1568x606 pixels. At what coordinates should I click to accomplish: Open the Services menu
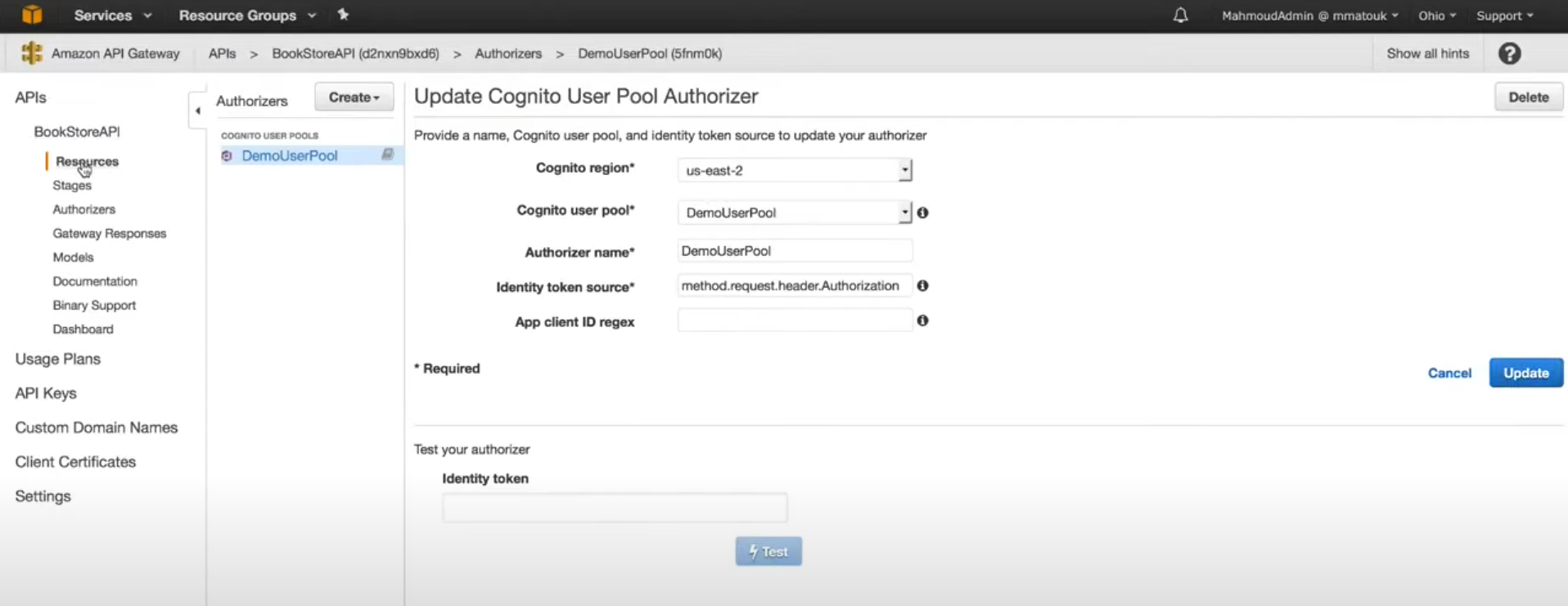point(112,16)
